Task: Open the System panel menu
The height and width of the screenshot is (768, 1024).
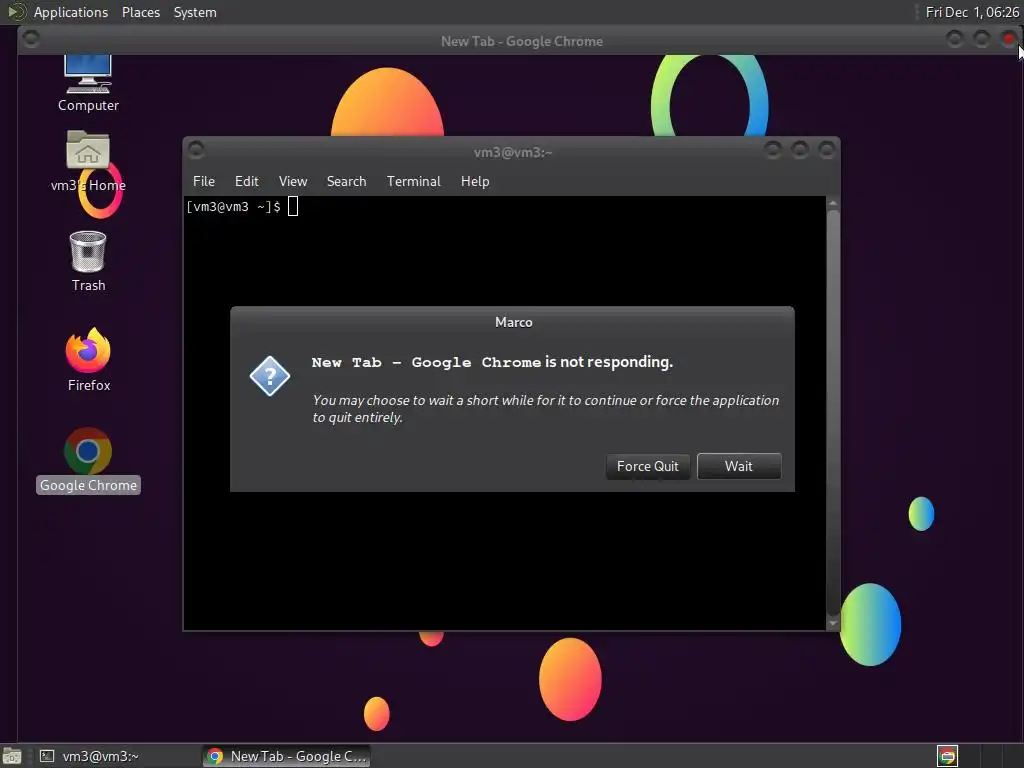Action: click(195, 12)
